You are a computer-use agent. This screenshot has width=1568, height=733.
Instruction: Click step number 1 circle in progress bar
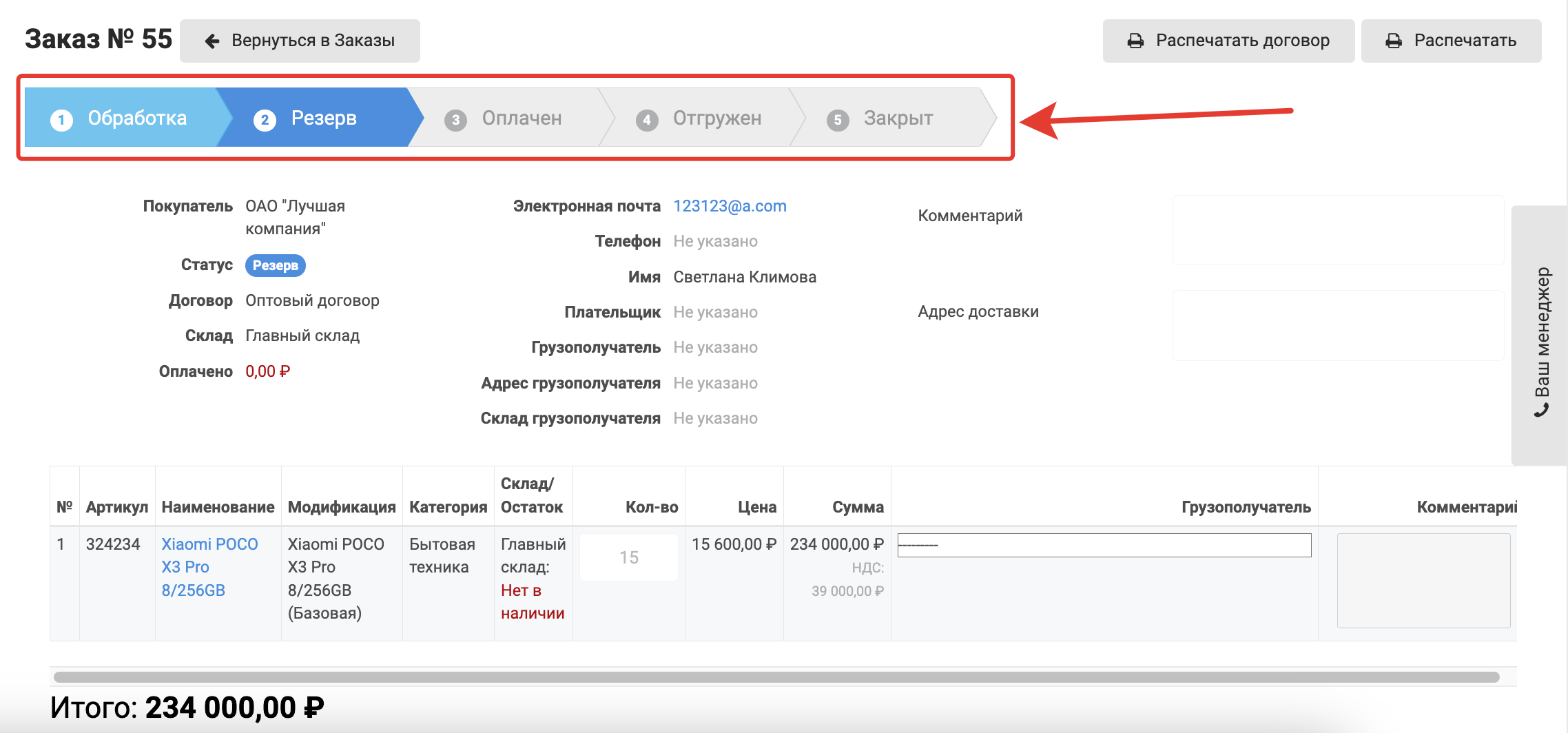(61, 120)
